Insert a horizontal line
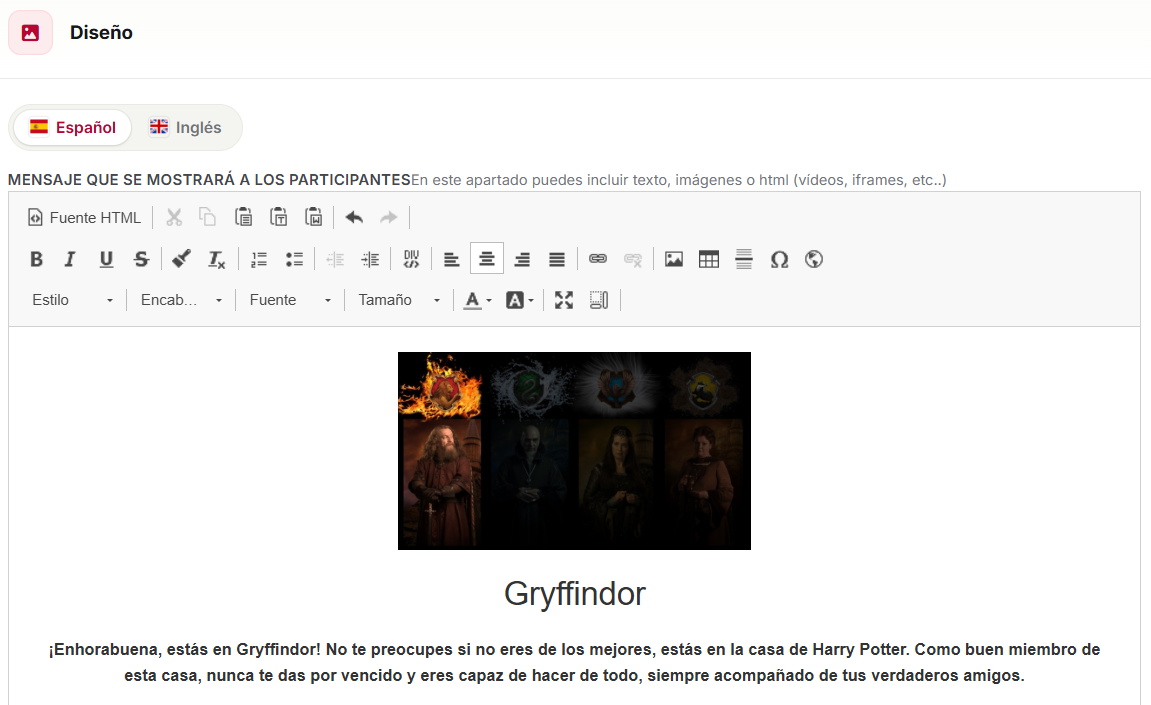The image size is (1151, 705). pos(744,259)
